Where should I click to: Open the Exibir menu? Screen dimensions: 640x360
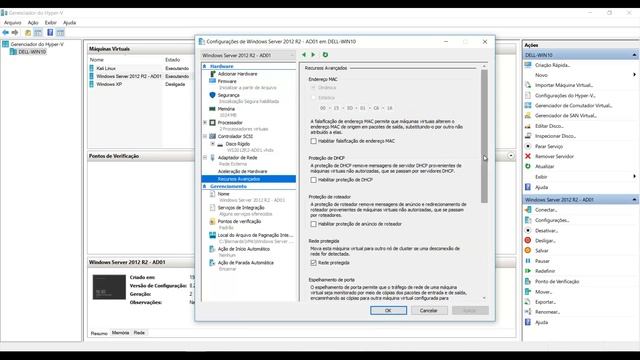pyautogui.click(x=51, y=23)
